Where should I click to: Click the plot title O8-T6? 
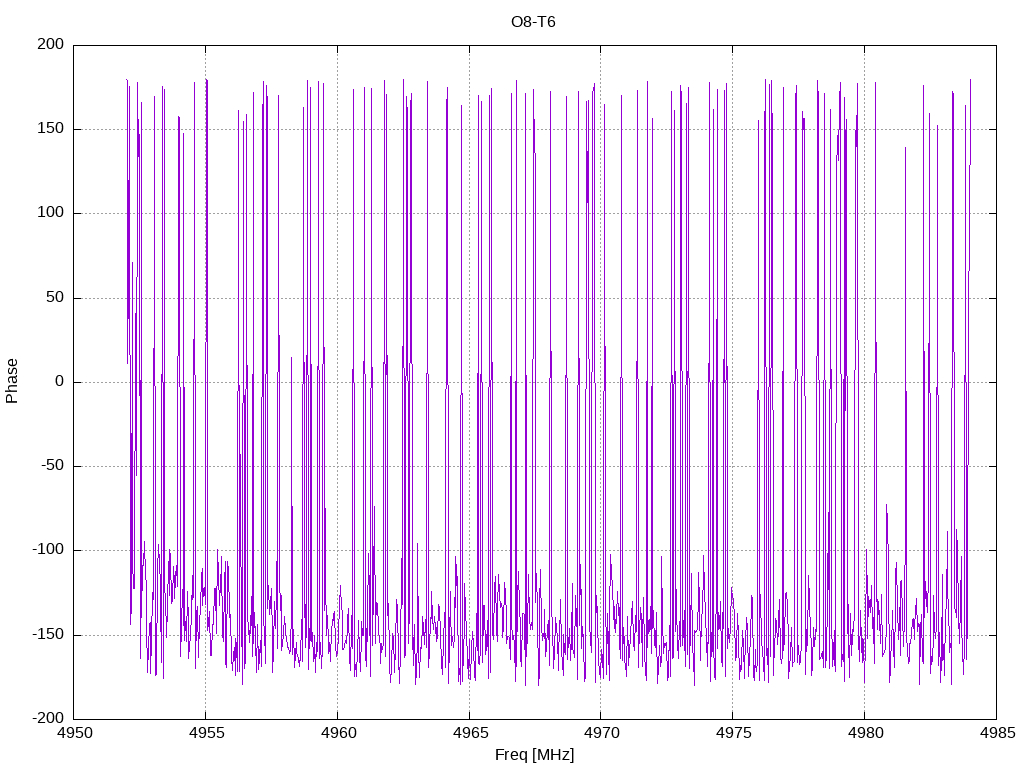click(x=533, y=22)
